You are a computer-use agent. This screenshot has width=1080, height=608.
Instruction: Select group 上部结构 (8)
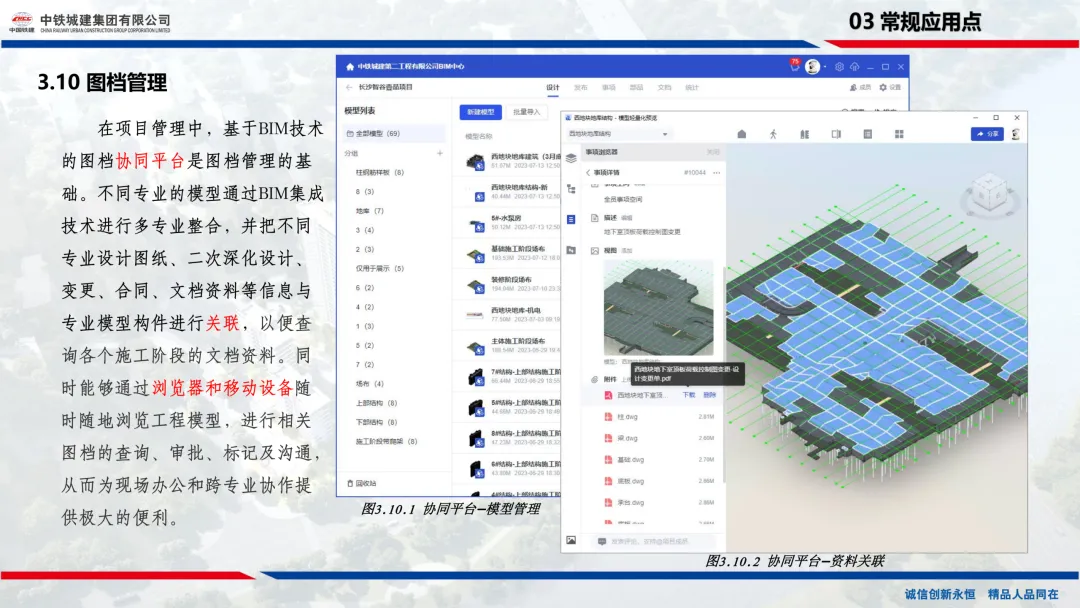click(x=376, y=403)
